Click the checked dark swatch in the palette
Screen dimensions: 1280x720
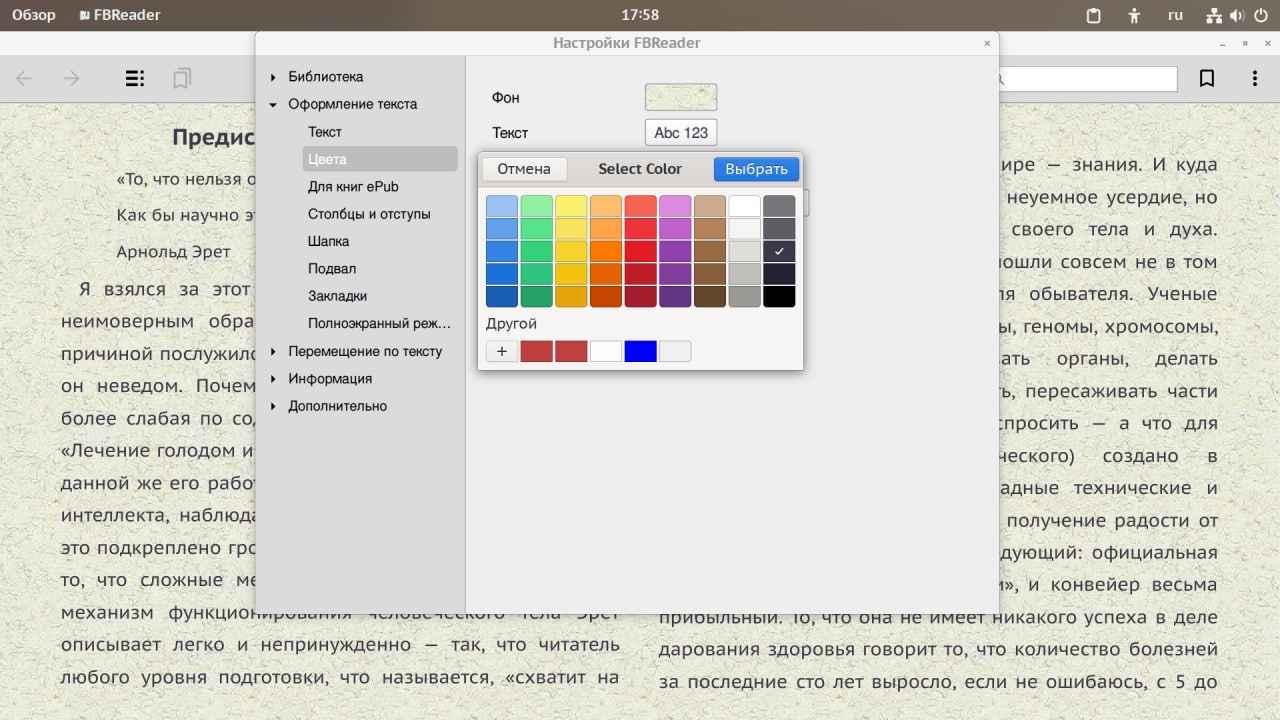pos(779,251)
